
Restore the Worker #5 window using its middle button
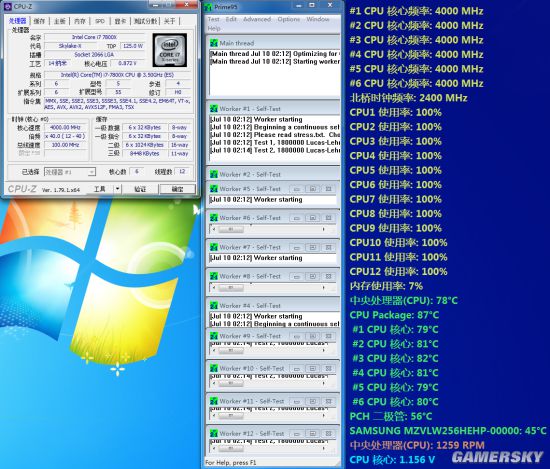tap(312, 189)
